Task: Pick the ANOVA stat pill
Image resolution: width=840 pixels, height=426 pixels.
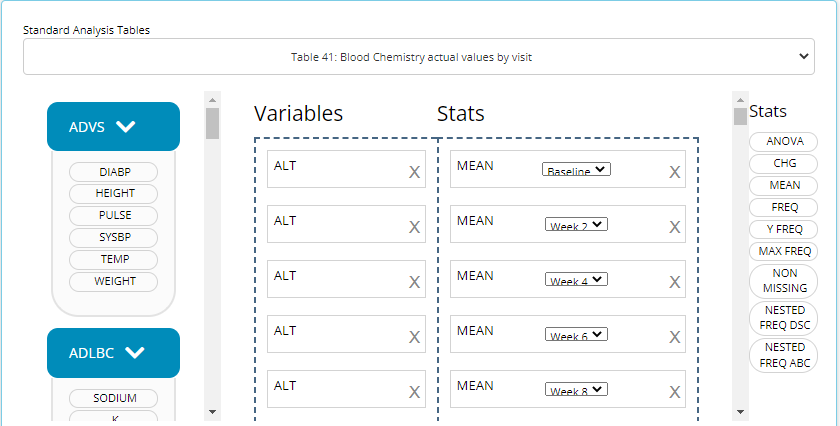Action: click(783, 141)
